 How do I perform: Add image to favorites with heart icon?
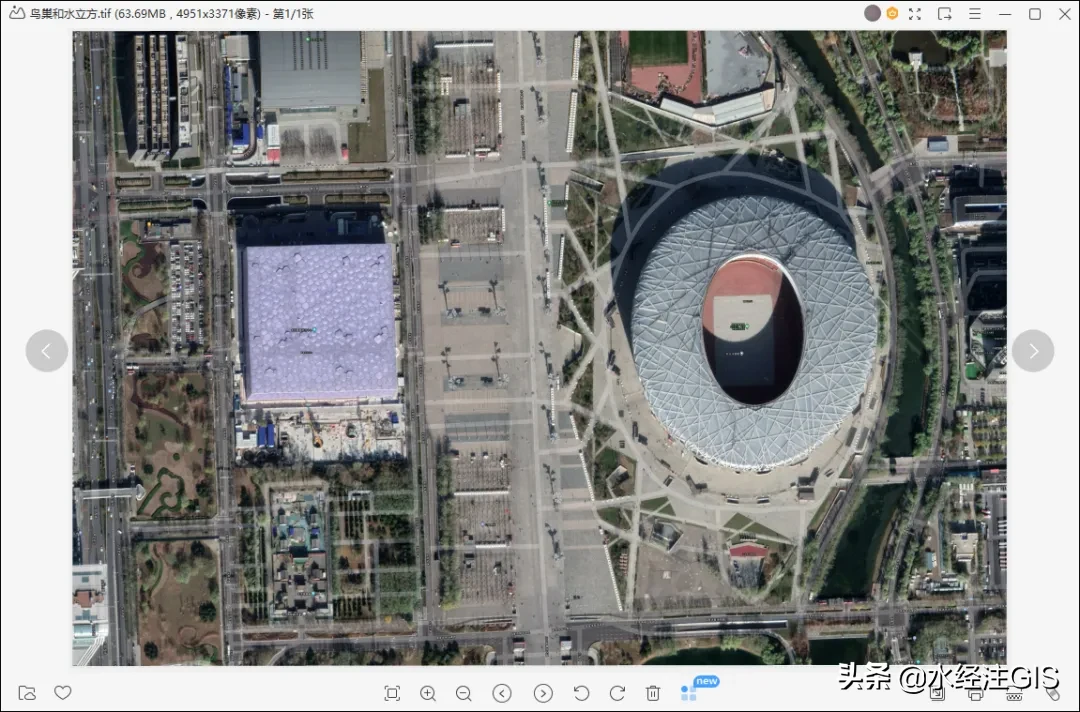63,692
